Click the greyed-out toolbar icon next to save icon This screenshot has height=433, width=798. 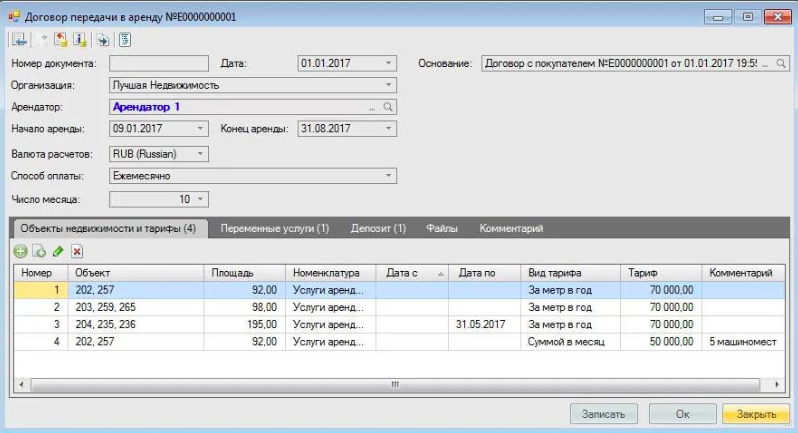tap(42, 40)
